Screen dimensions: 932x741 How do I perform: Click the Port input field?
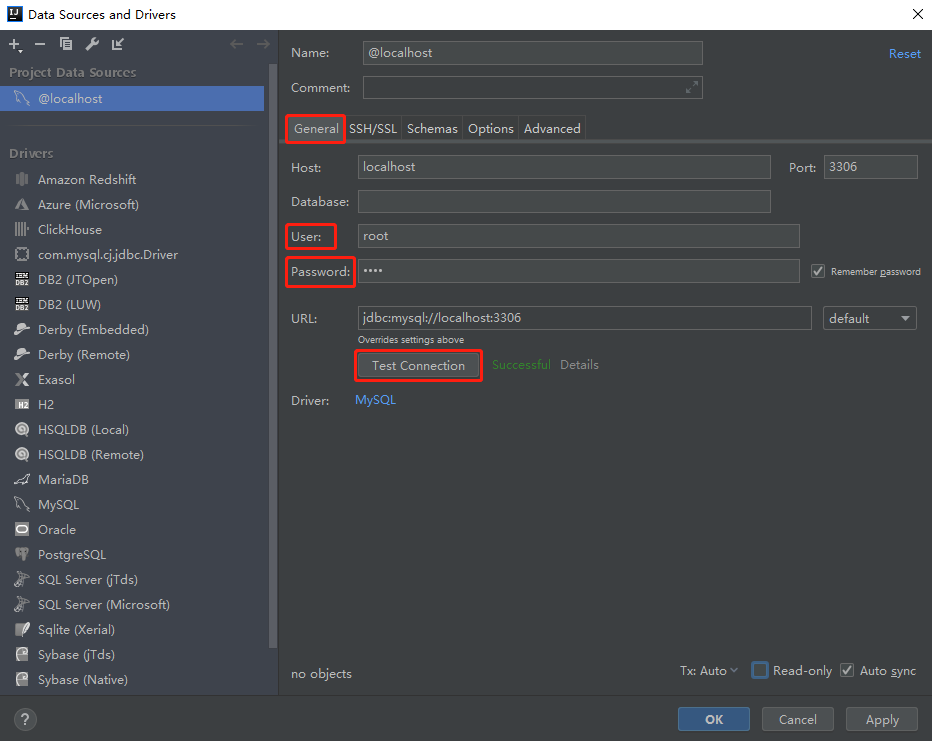870,167
